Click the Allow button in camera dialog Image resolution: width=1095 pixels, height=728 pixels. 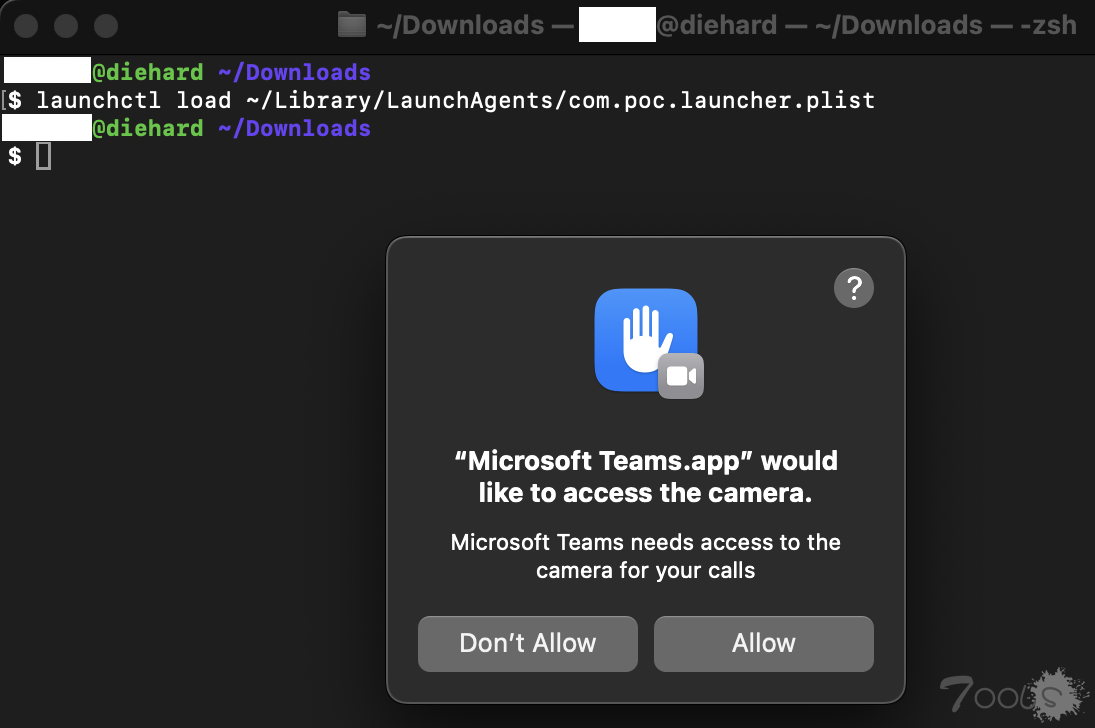[x=763, y=643]
